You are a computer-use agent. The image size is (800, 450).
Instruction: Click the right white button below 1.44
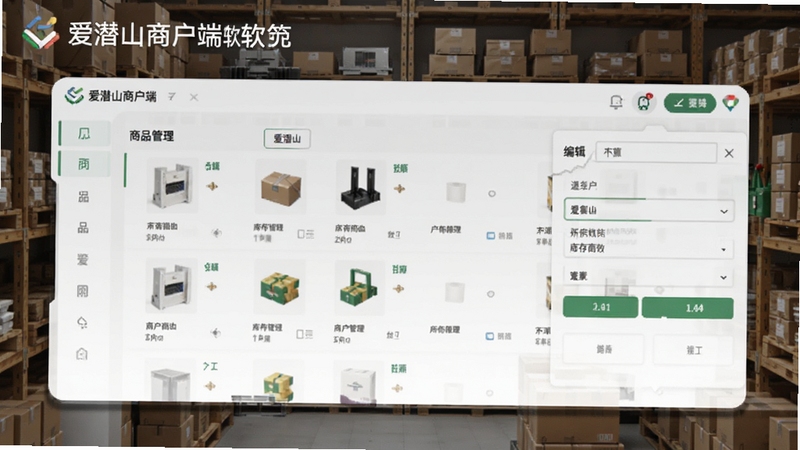[693, 350]
